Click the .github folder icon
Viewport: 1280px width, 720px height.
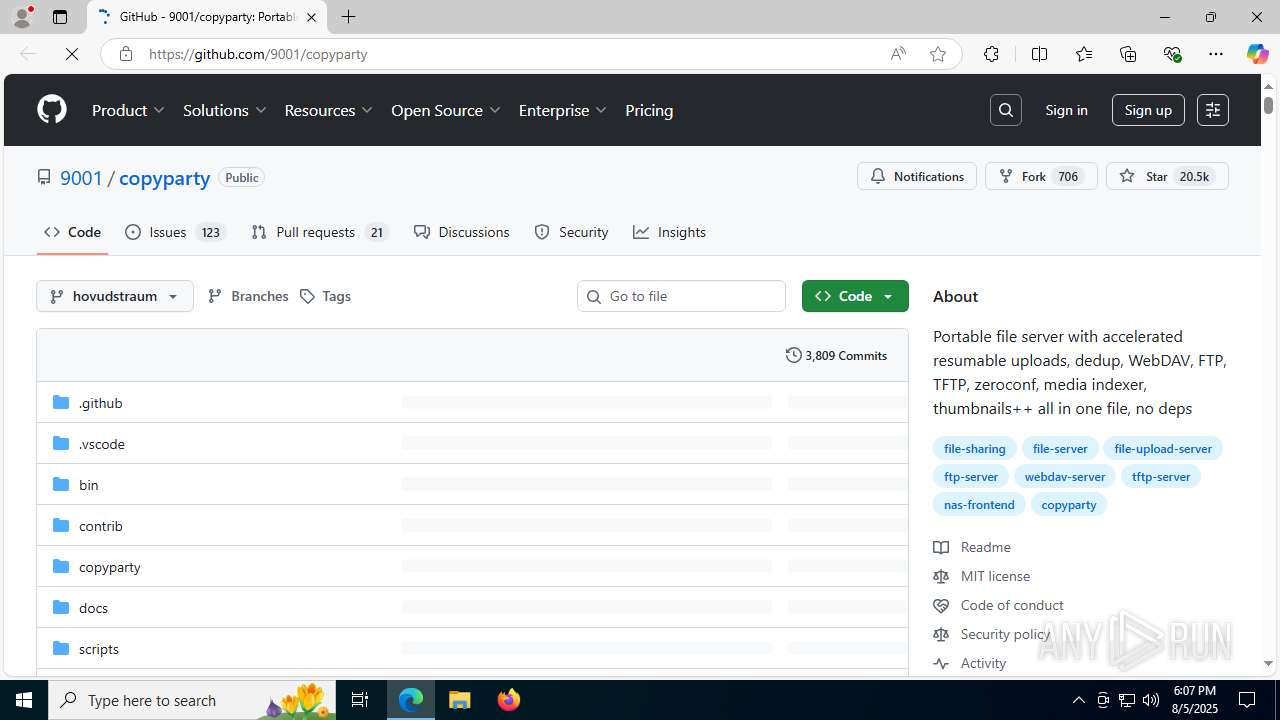(61, 402)
